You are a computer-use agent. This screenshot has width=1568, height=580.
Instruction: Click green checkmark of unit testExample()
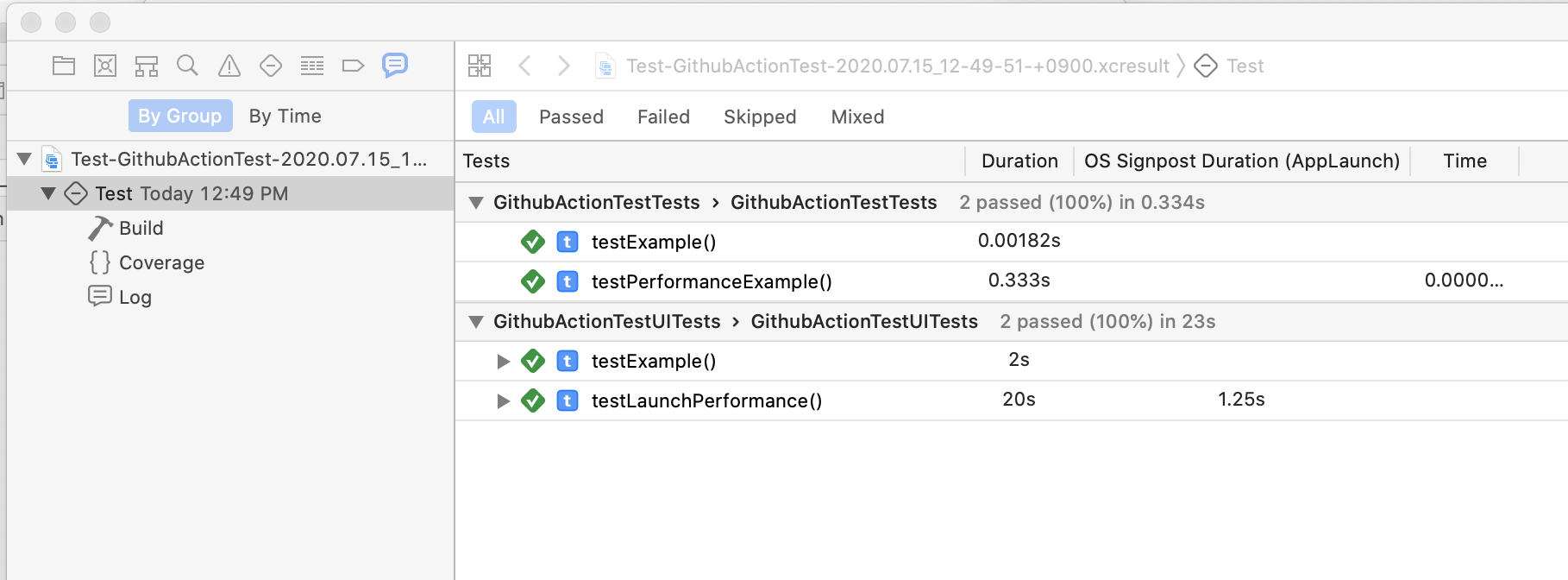(x=533, y=242)
